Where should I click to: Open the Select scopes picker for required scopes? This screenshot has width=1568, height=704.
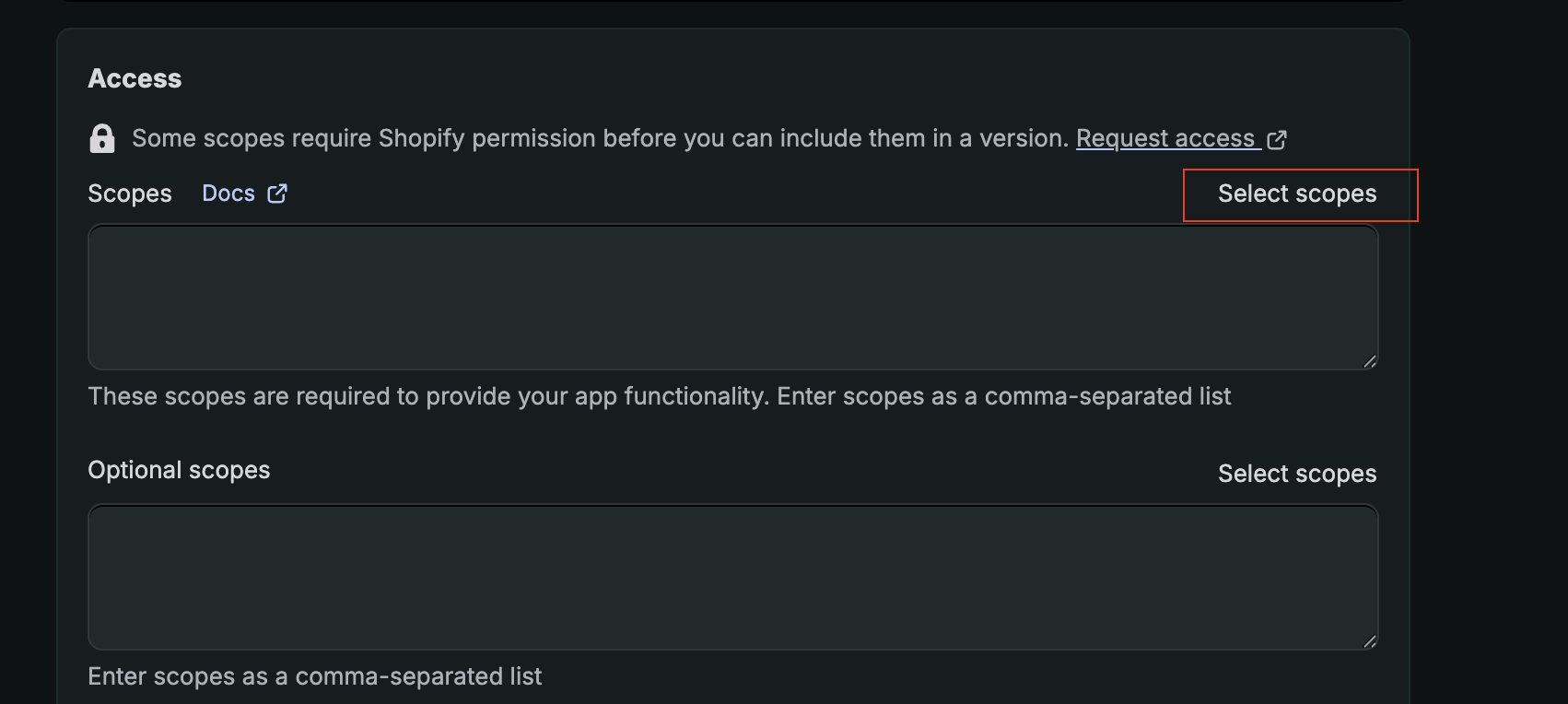click(1298, 194)
